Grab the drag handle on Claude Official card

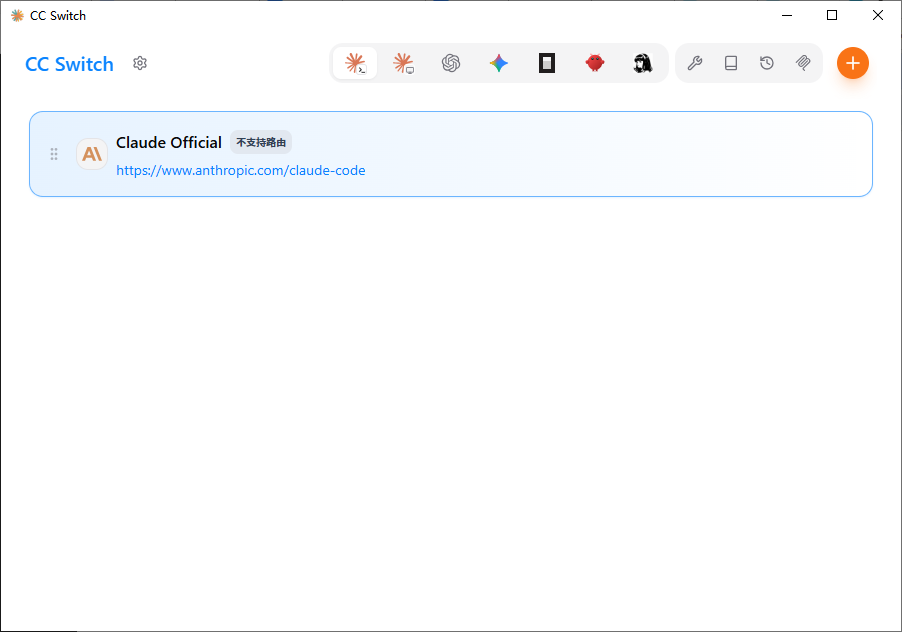(x=54, y=154)
